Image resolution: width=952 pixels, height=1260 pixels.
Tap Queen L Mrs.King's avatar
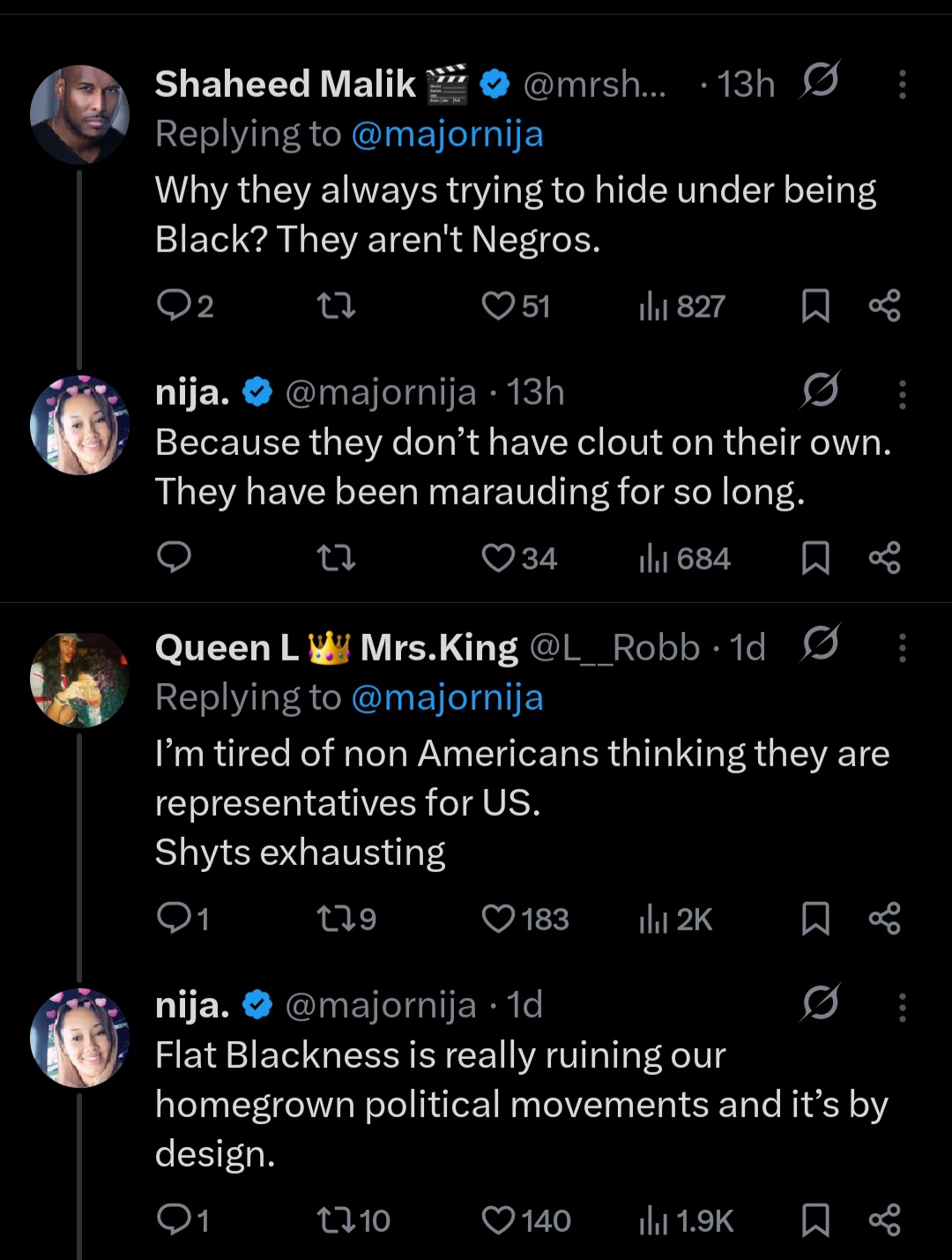pos(79,679)
